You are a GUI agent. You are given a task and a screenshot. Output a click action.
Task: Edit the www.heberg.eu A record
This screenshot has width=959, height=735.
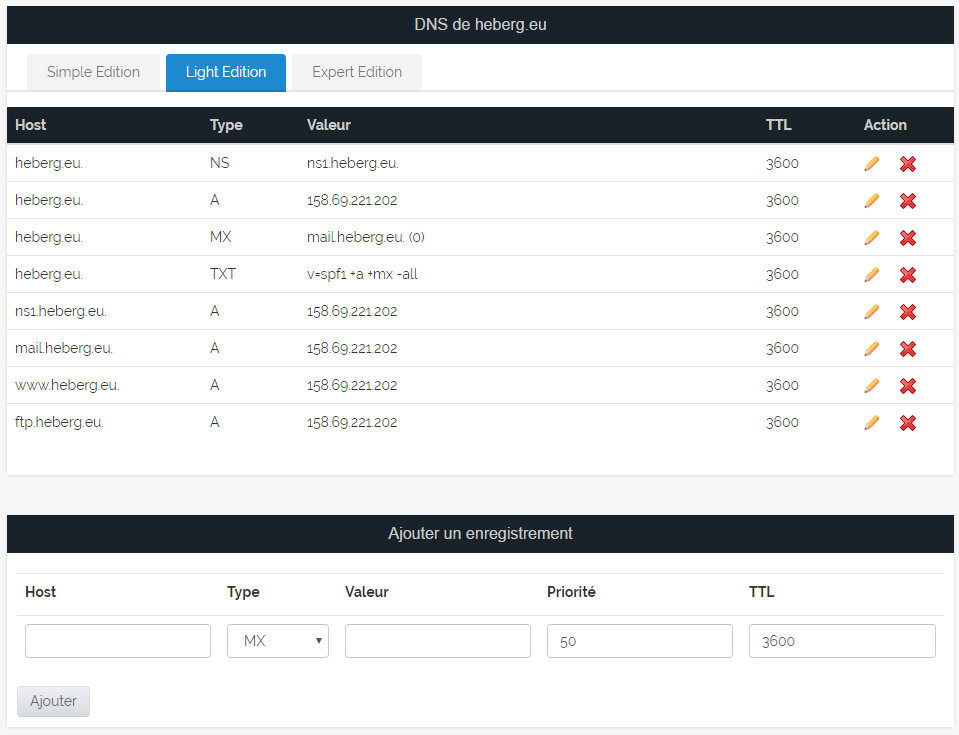pos(871,386)
